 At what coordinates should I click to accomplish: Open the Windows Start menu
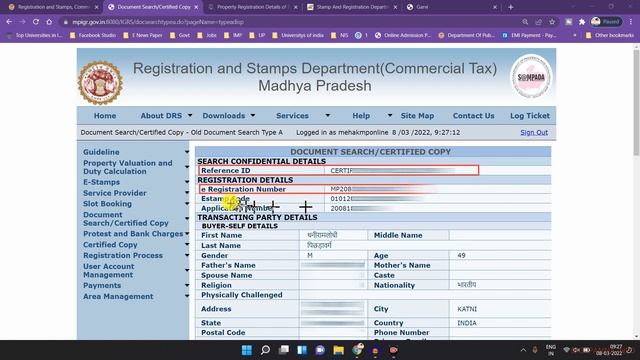point(247,350)
